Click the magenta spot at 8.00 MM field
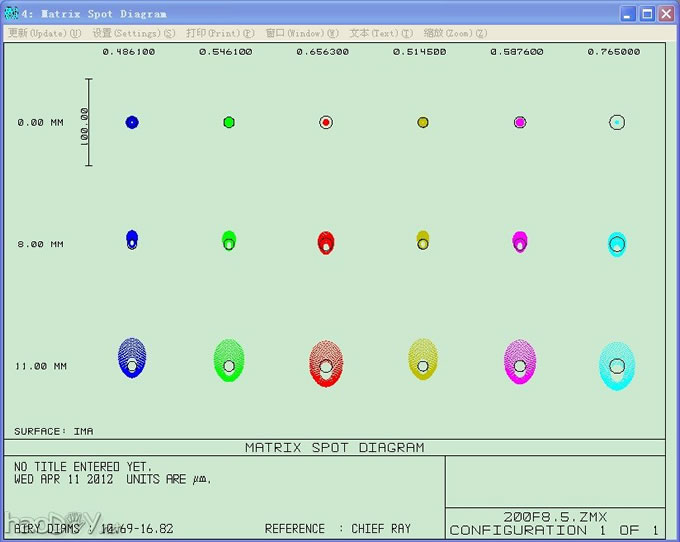Viewport: 680px width, 542px height. tap(520, 241)
